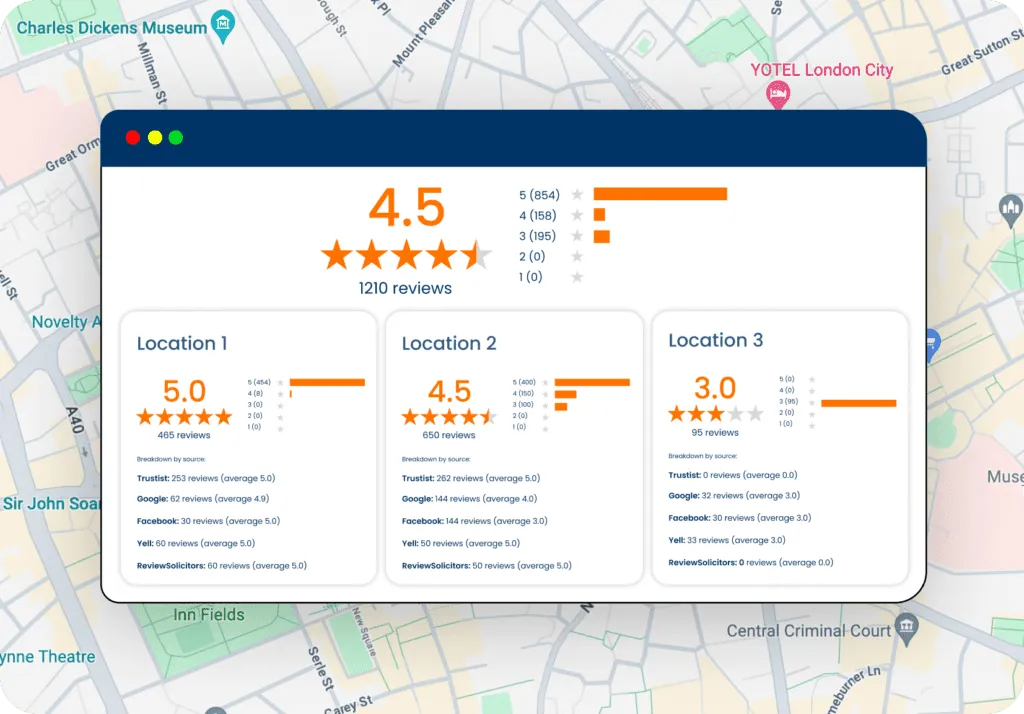Screen dimensions: 1024x714
Task: Click Yell: 33 reviews line
Action: pyautogui.click(x=727, y=540)
